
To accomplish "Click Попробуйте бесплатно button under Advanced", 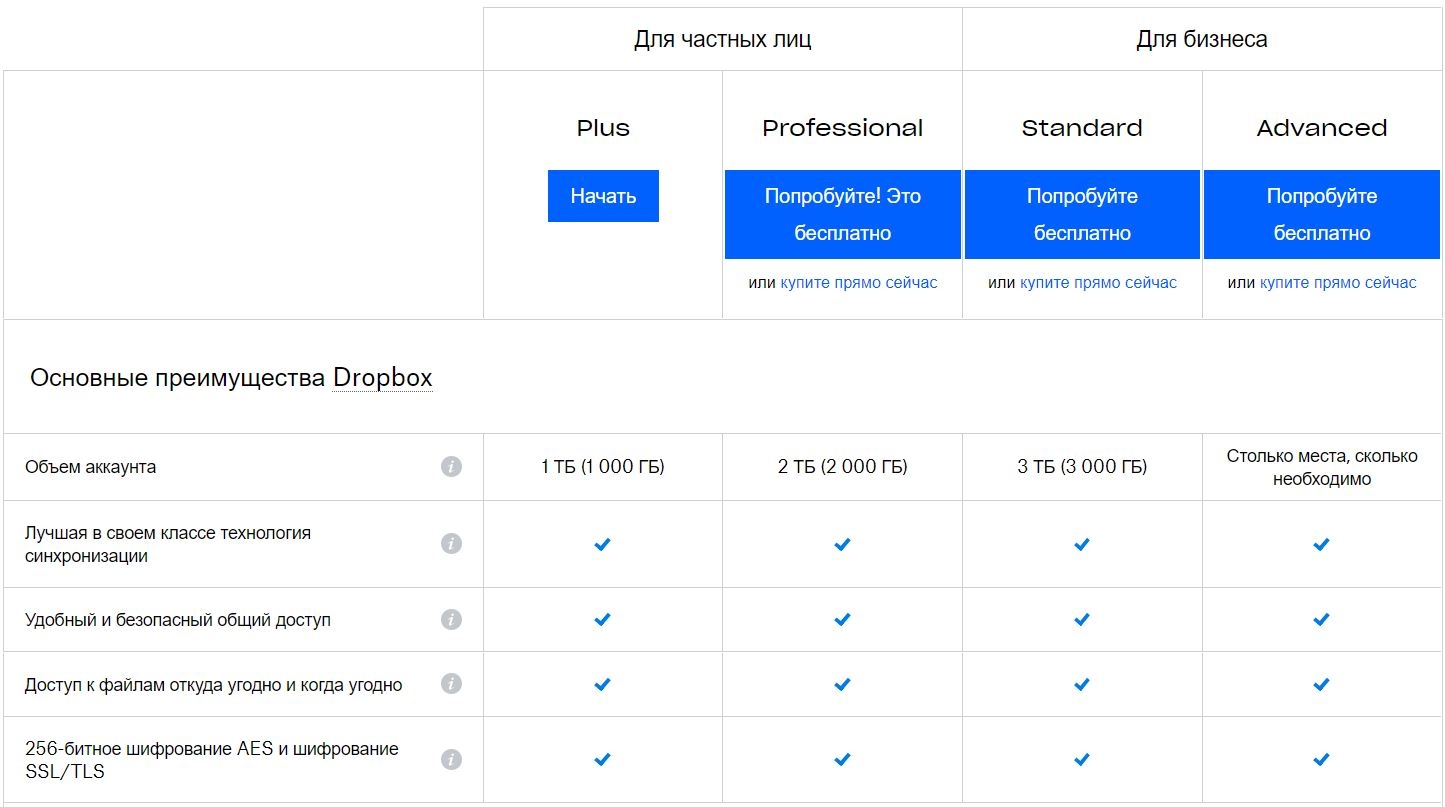I will point(1322,214).
